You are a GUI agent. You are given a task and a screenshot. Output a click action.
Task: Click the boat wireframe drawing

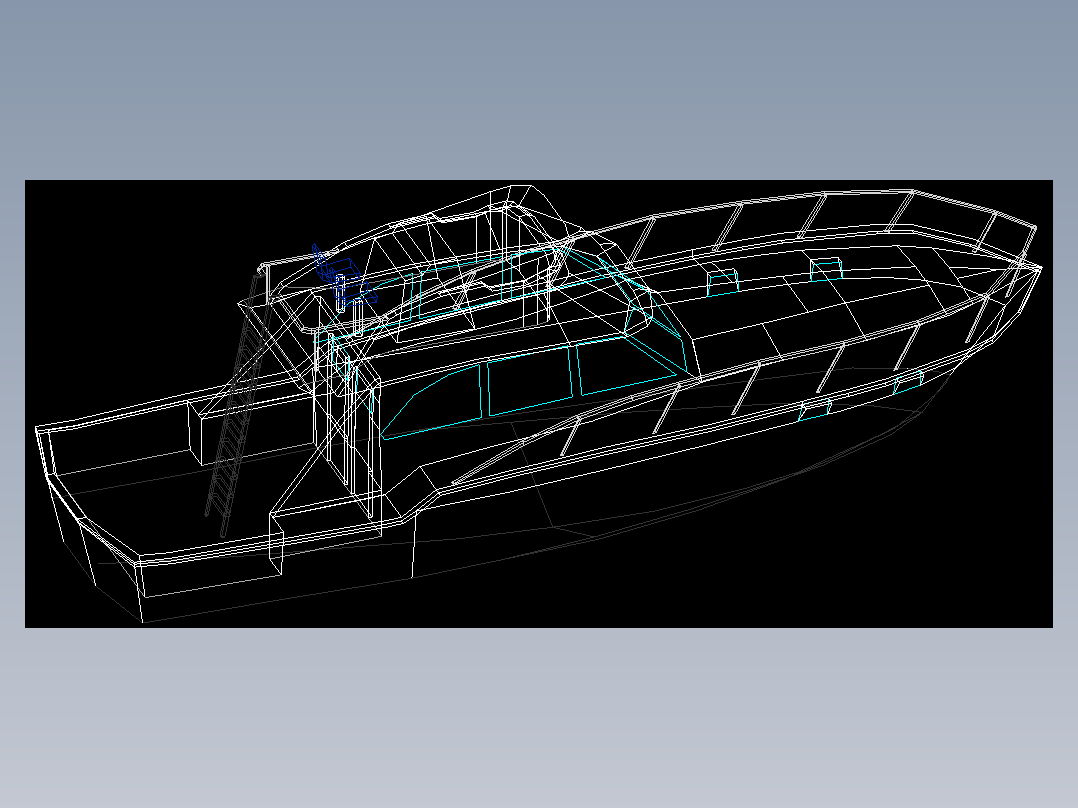[x=538, y=404]
